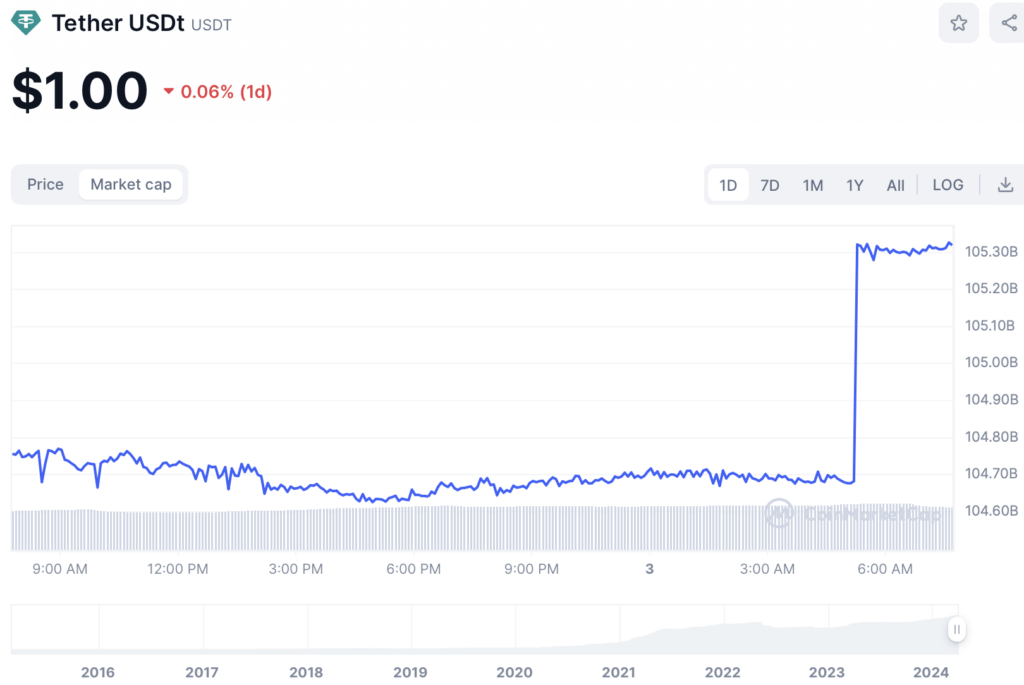Show the 1M chart range
The height and width of the screenshot is (685, 1024).
[812, 185]
